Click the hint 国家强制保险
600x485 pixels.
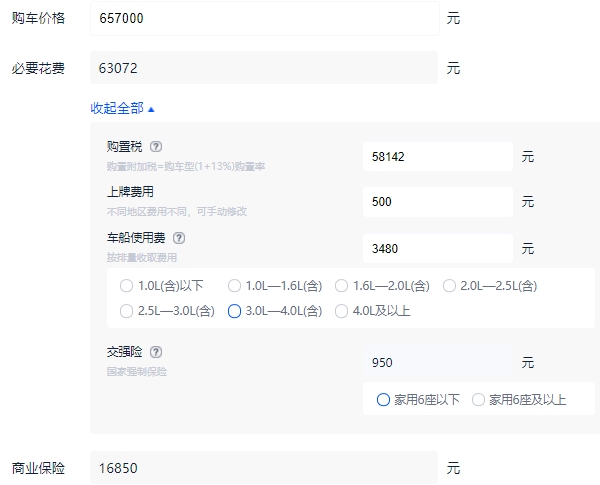[x=137, y=372]
